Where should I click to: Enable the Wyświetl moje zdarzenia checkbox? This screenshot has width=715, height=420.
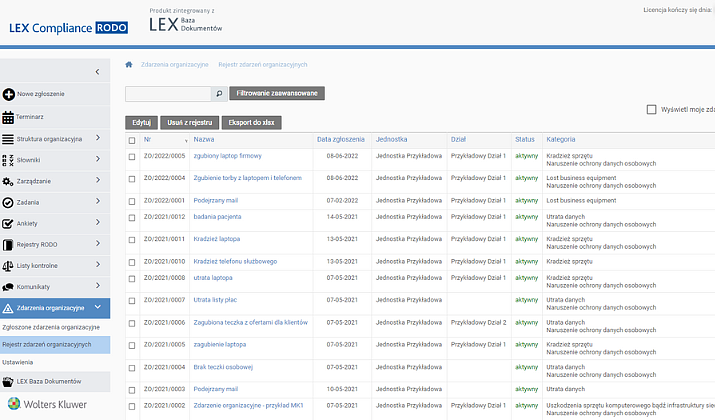pos(652,110)
